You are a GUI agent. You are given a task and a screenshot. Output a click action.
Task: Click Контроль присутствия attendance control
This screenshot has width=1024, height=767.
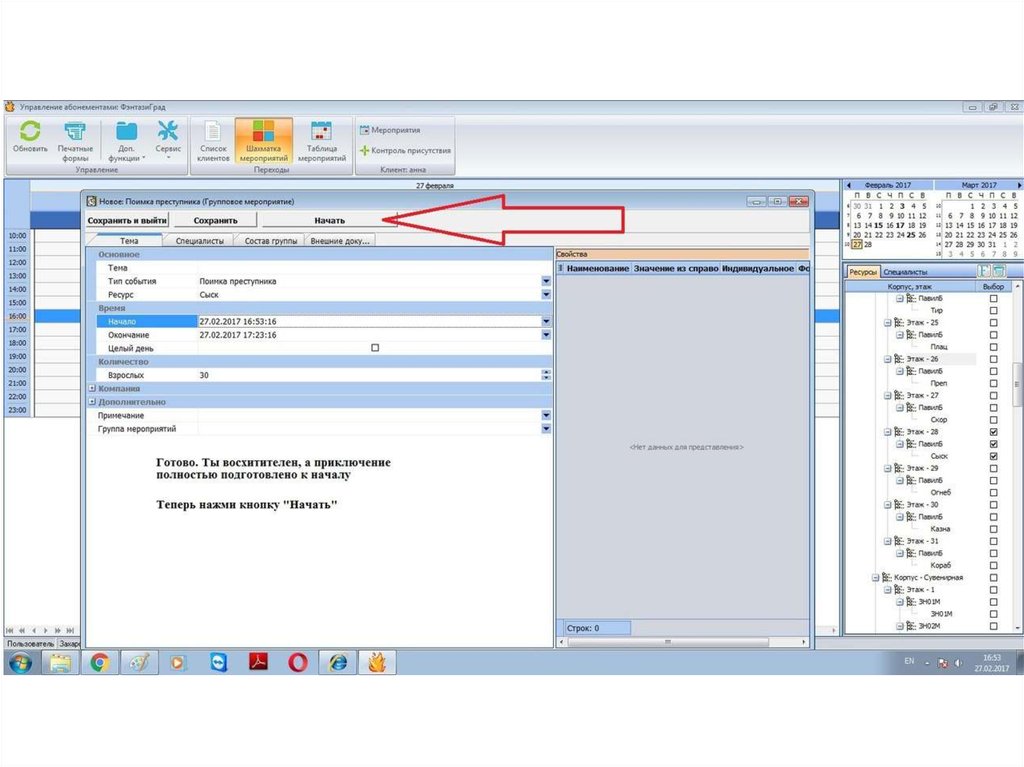pos(405,151)
